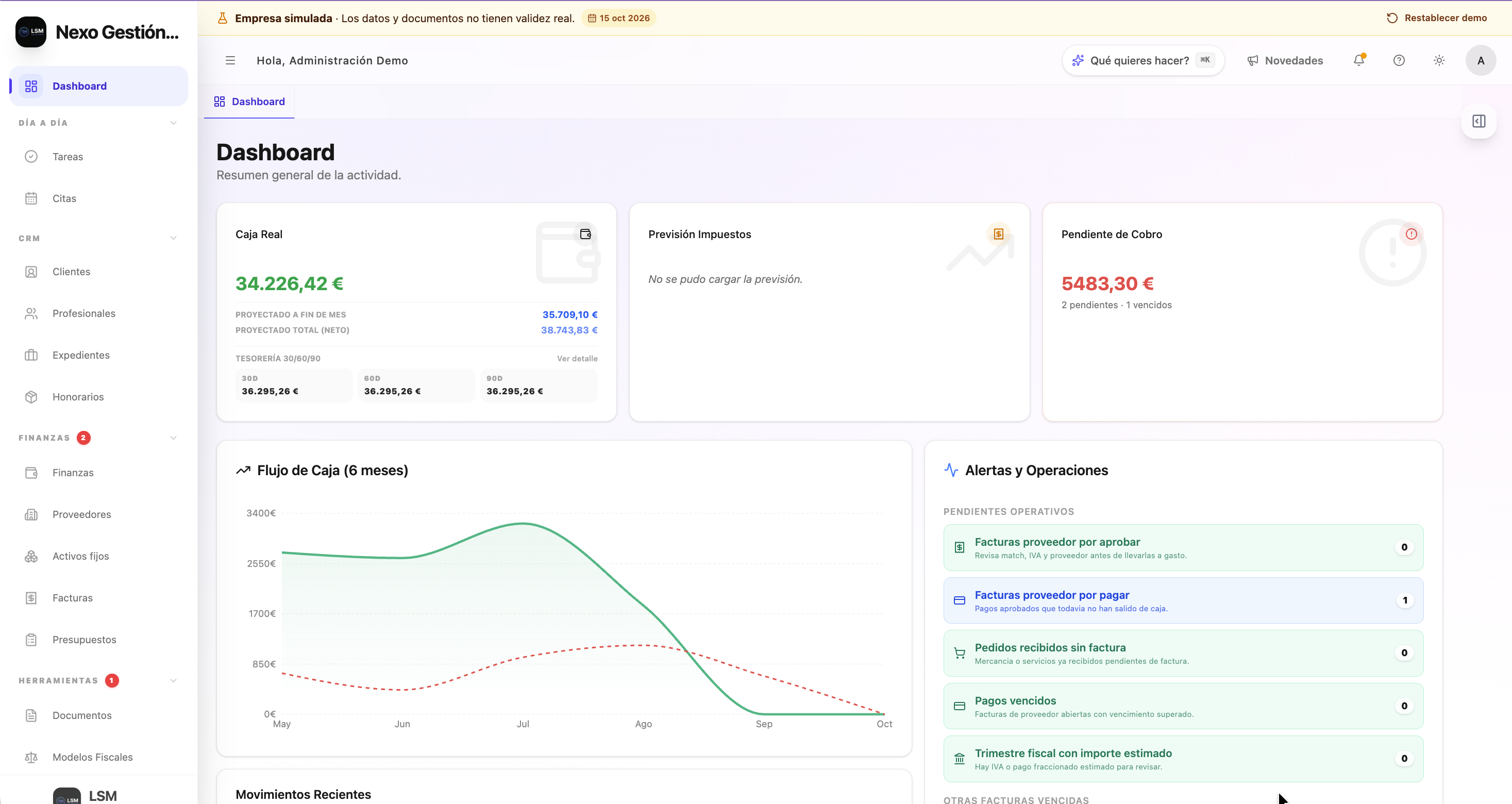Viewport: 1512px width, 804px height.
Task: Toggle the light/dark theme sun icon
Action: tap(1439, 60)
